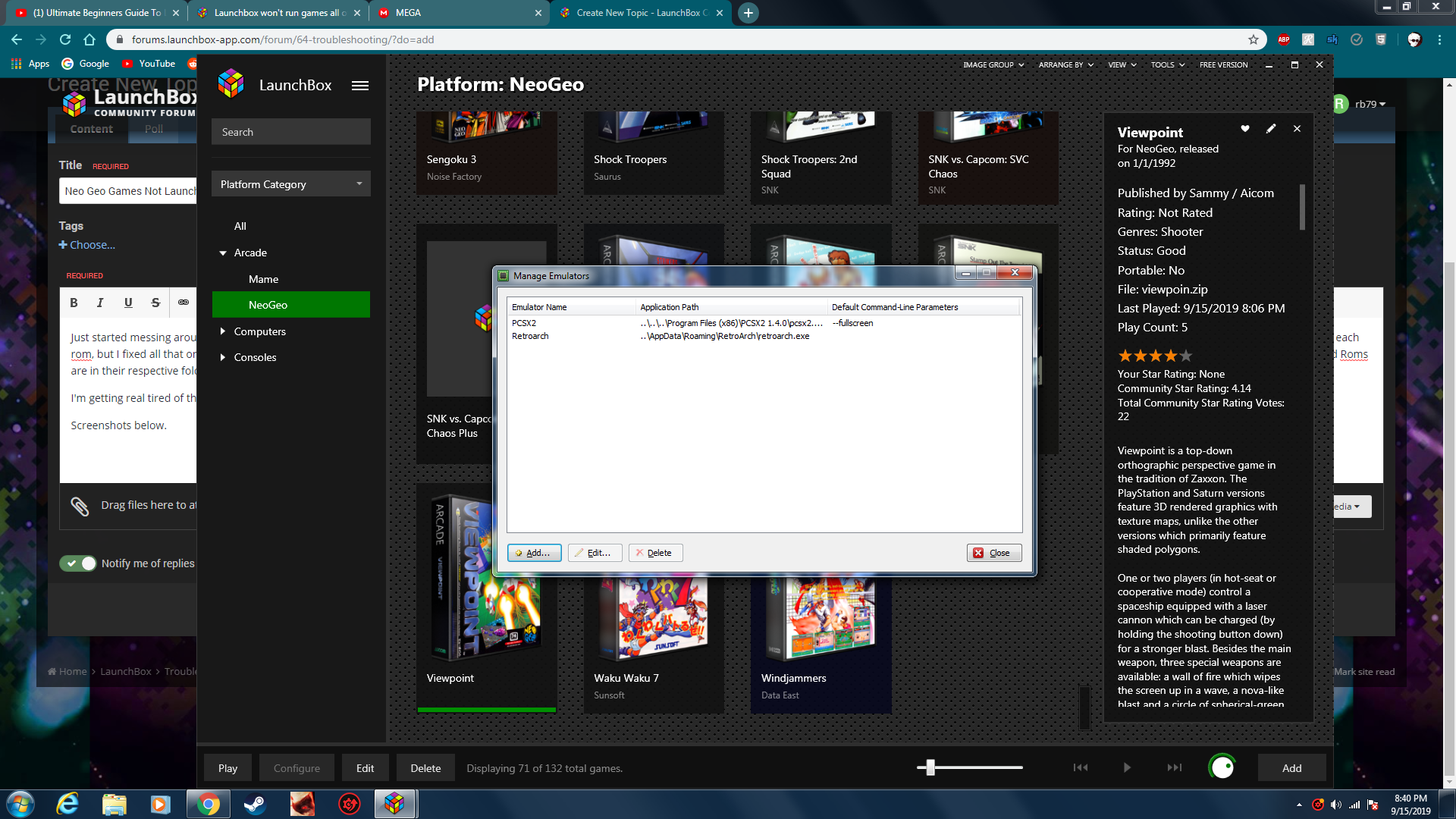Expand the Computers tree category
The height and width of the screenshot is (819, 1456).
(223, 331)
